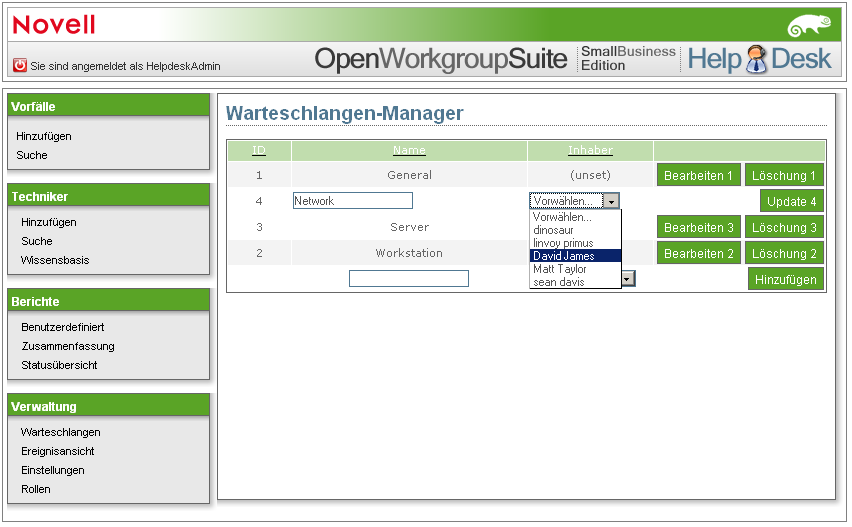Open 'Suche' under Techniker

point(37,241)
